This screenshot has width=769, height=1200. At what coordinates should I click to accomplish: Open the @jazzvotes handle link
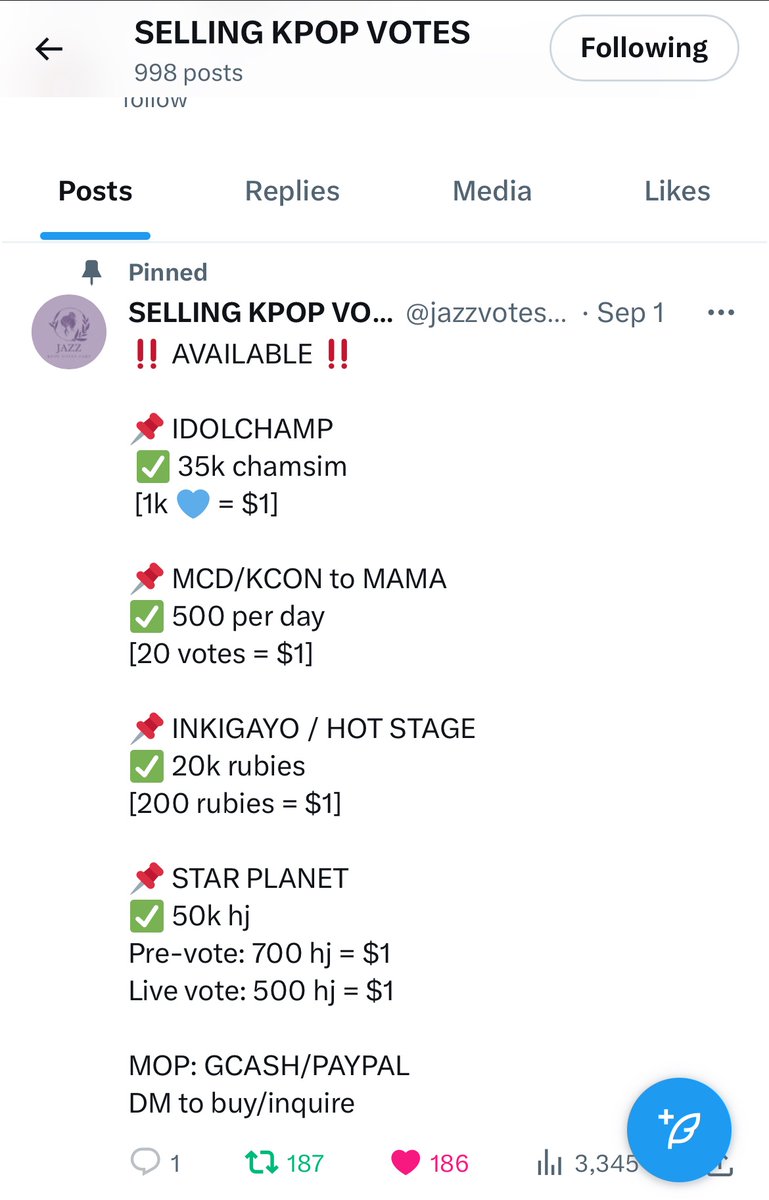486,313
